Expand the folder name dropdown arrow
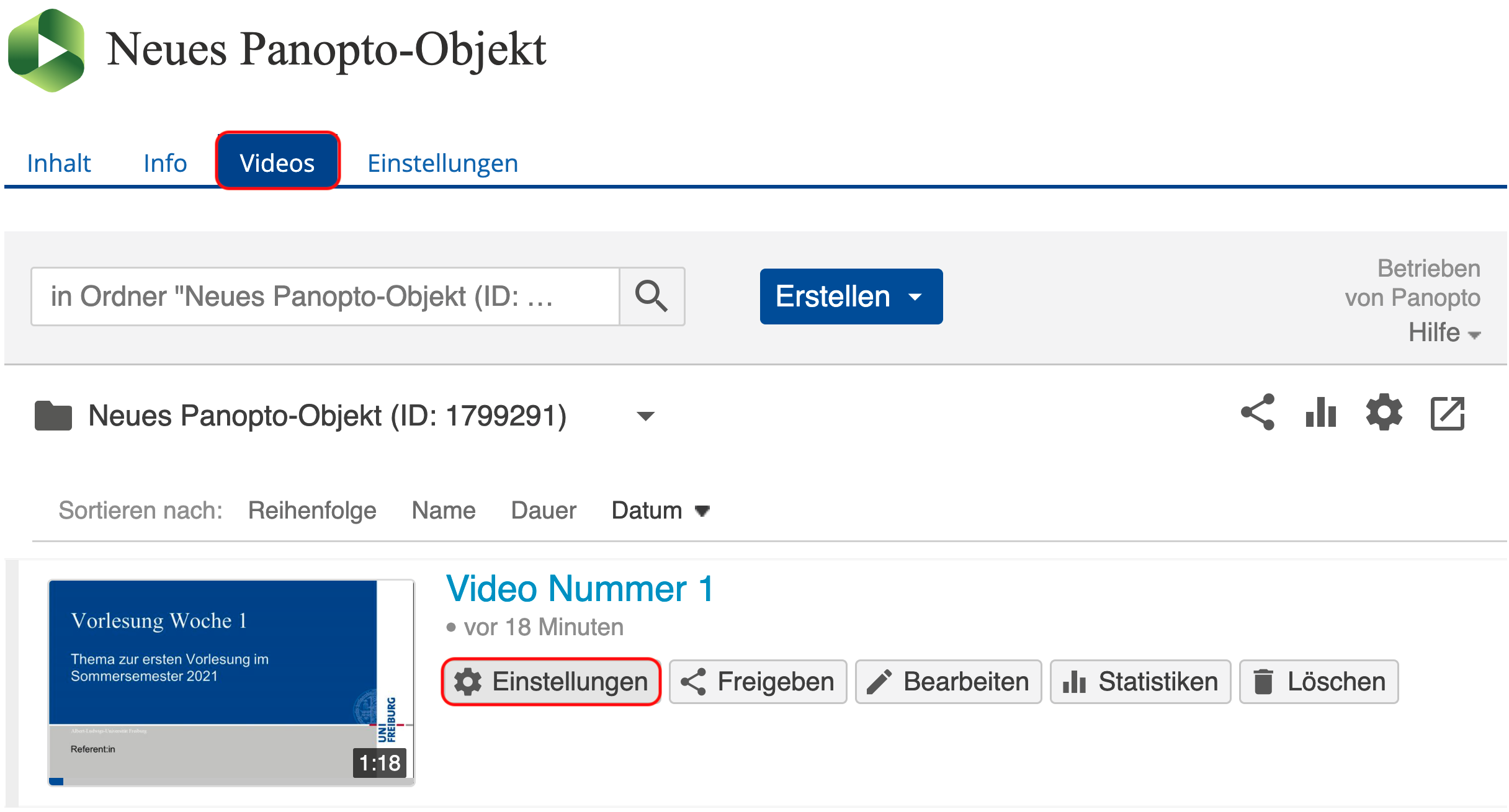Image resolution: width=1509 pixels, height=812 pixels. (646, 416)
